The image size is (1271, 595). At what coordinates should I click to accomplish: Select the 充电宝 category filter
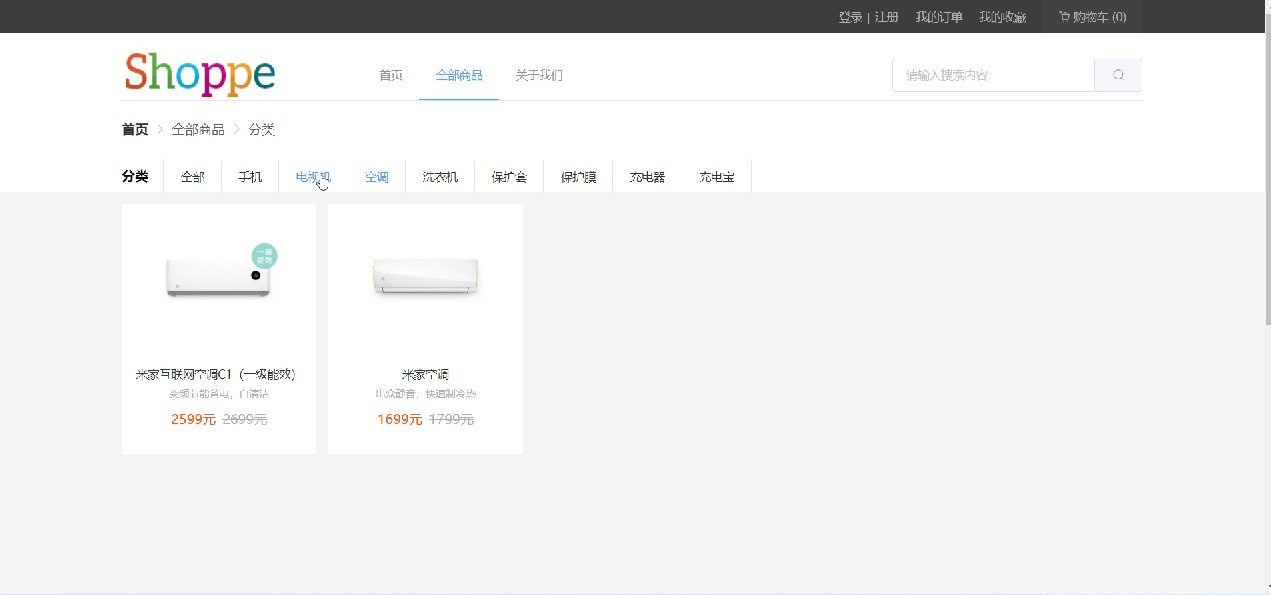click(x=717, y=177)
